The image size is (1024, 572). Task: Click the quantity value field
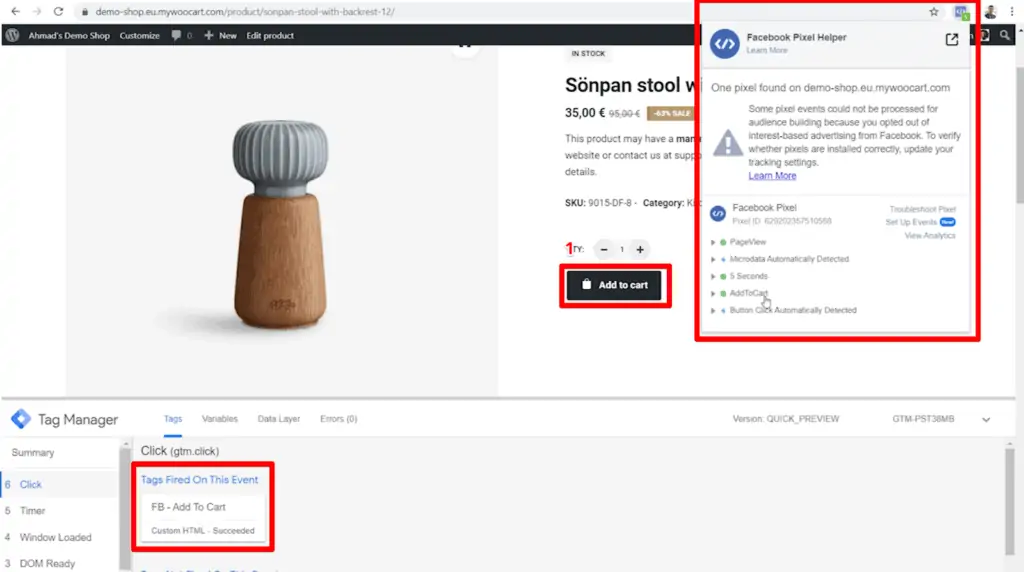[622, 249]
